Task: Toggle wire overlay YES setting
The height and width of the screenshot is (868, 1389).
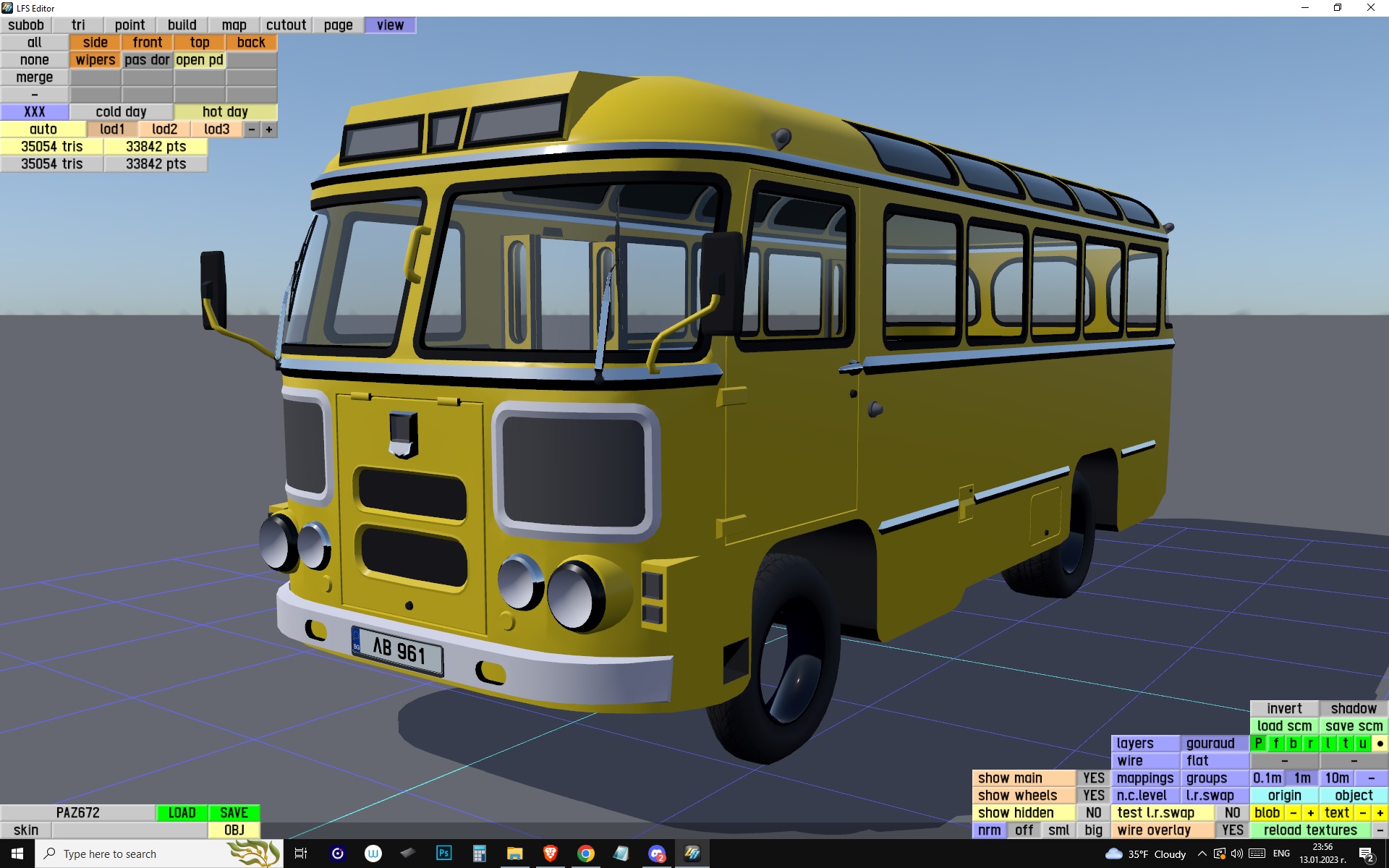Action: (x=1232, y=830)
